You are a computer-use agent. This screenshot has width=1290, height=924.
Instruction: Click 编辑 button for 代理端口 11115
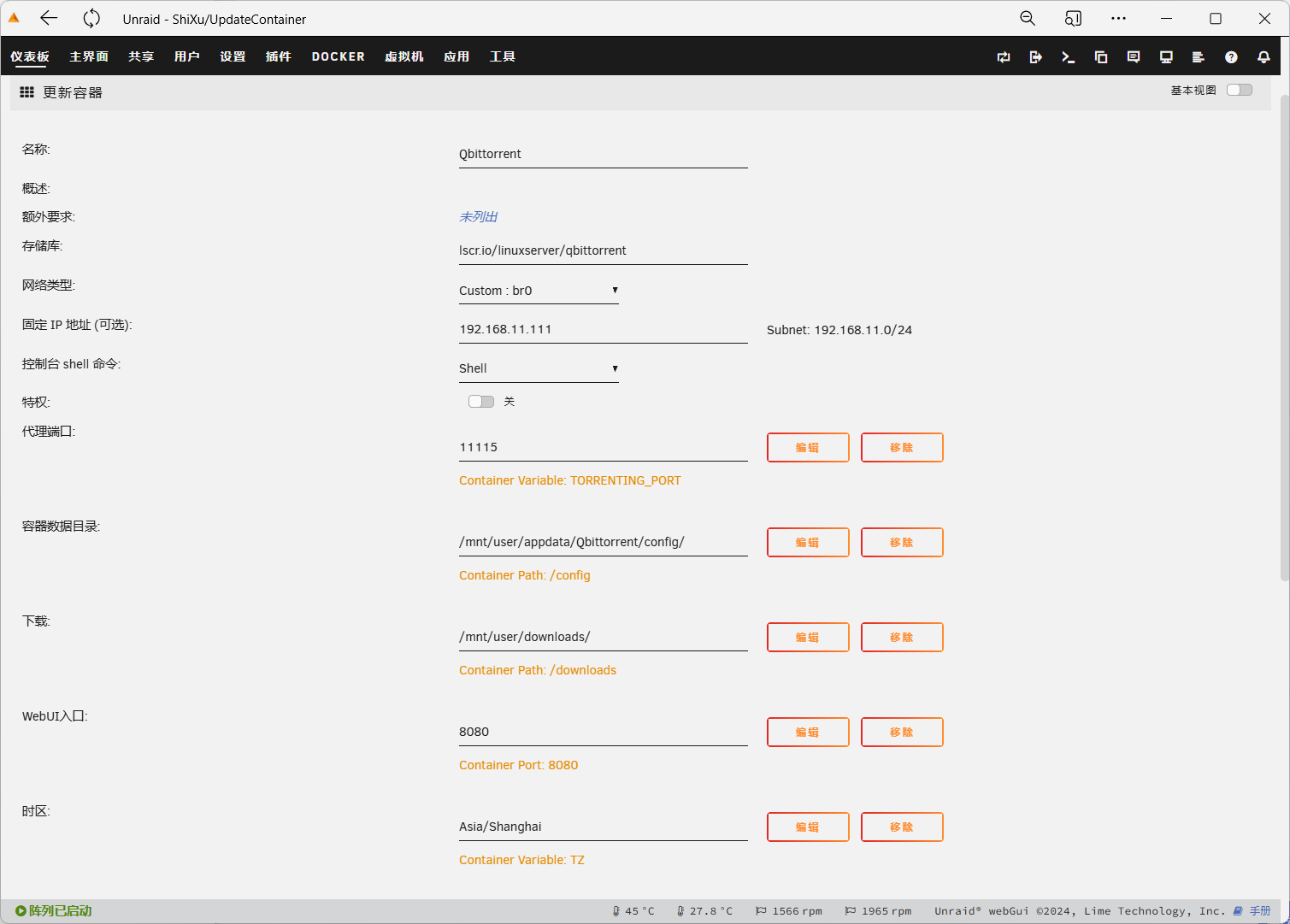click(x=808, y=448)
